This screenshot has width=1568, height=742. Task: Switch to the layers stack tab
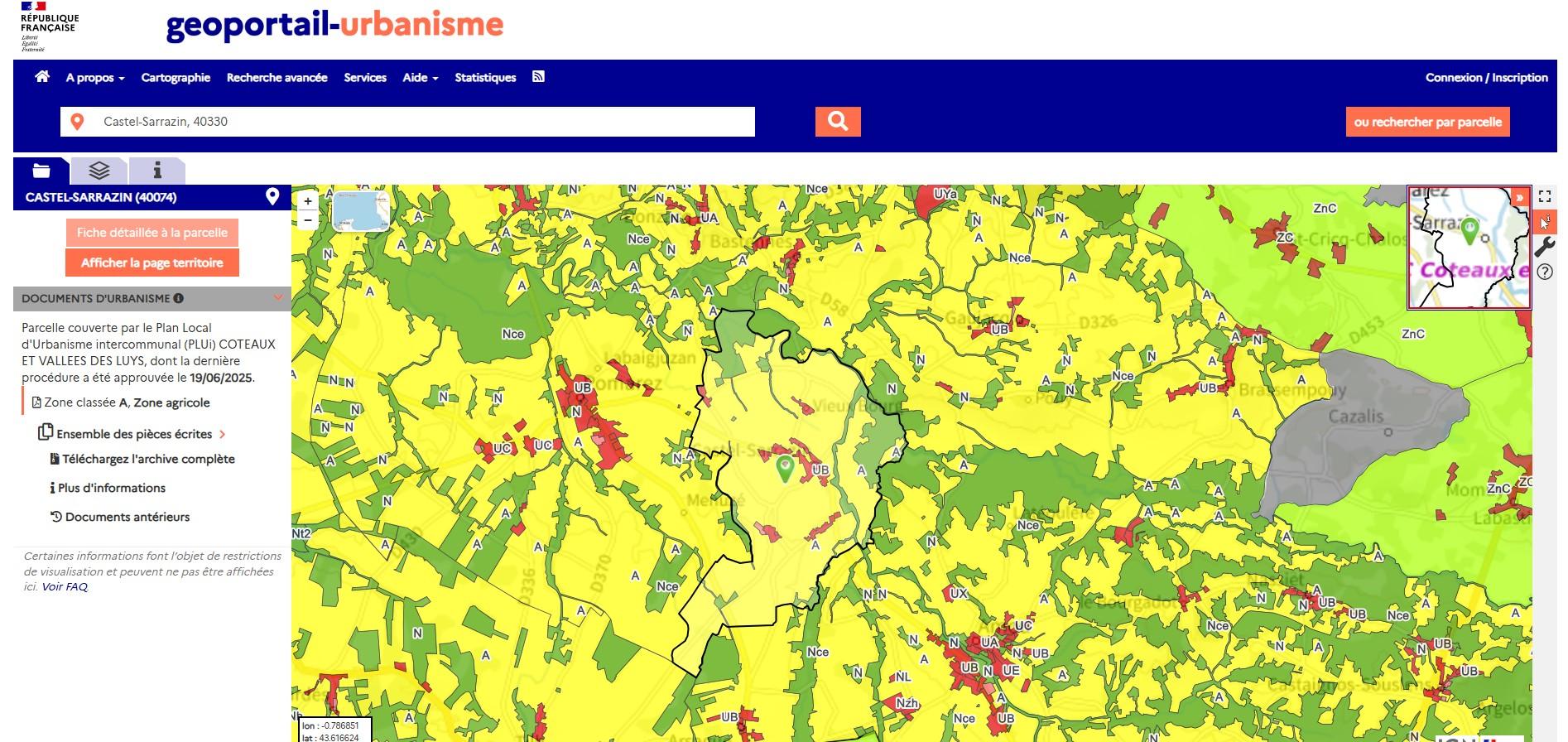pos(99,171)
